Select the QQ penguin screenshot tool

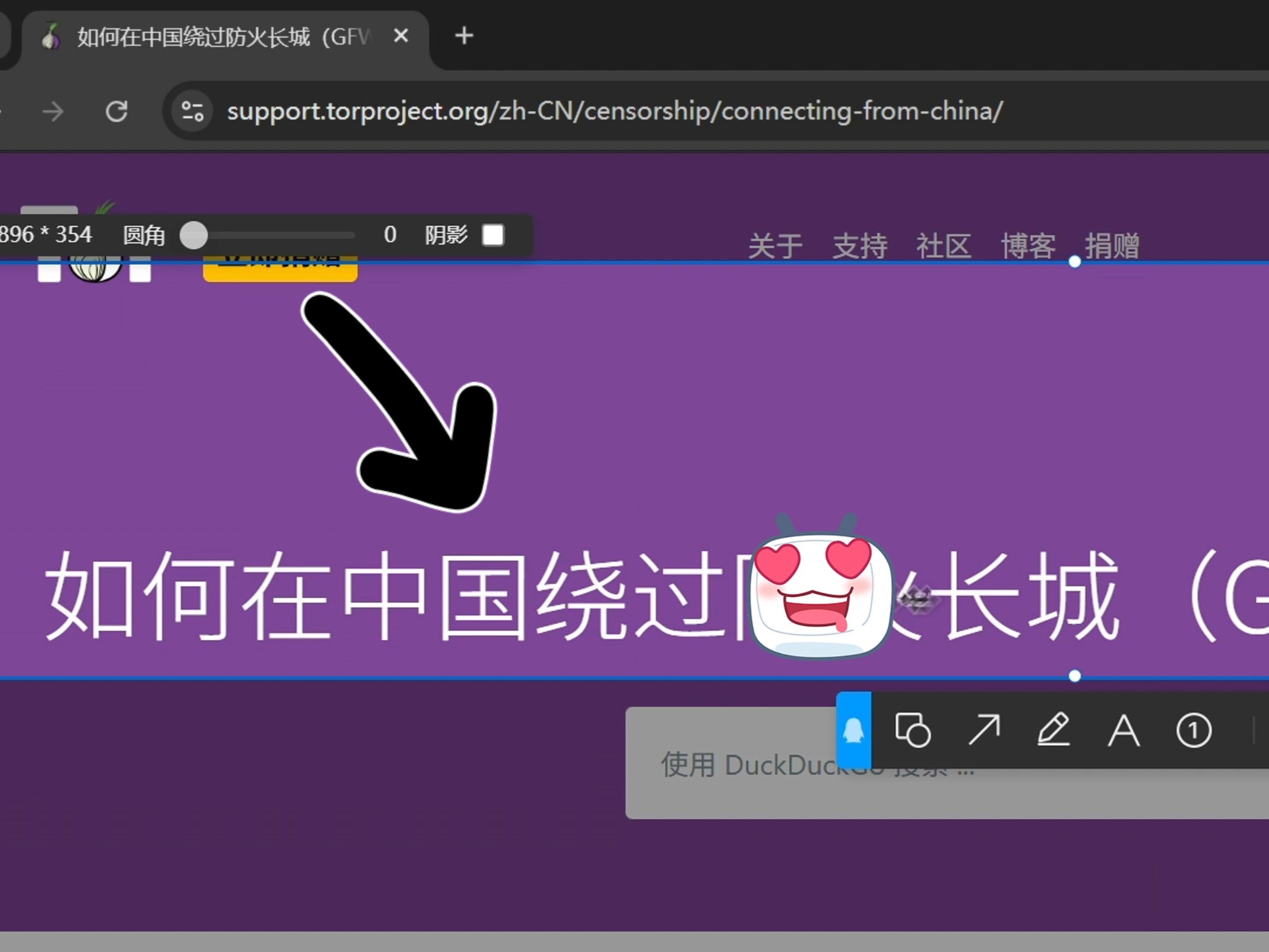(854, 730)
